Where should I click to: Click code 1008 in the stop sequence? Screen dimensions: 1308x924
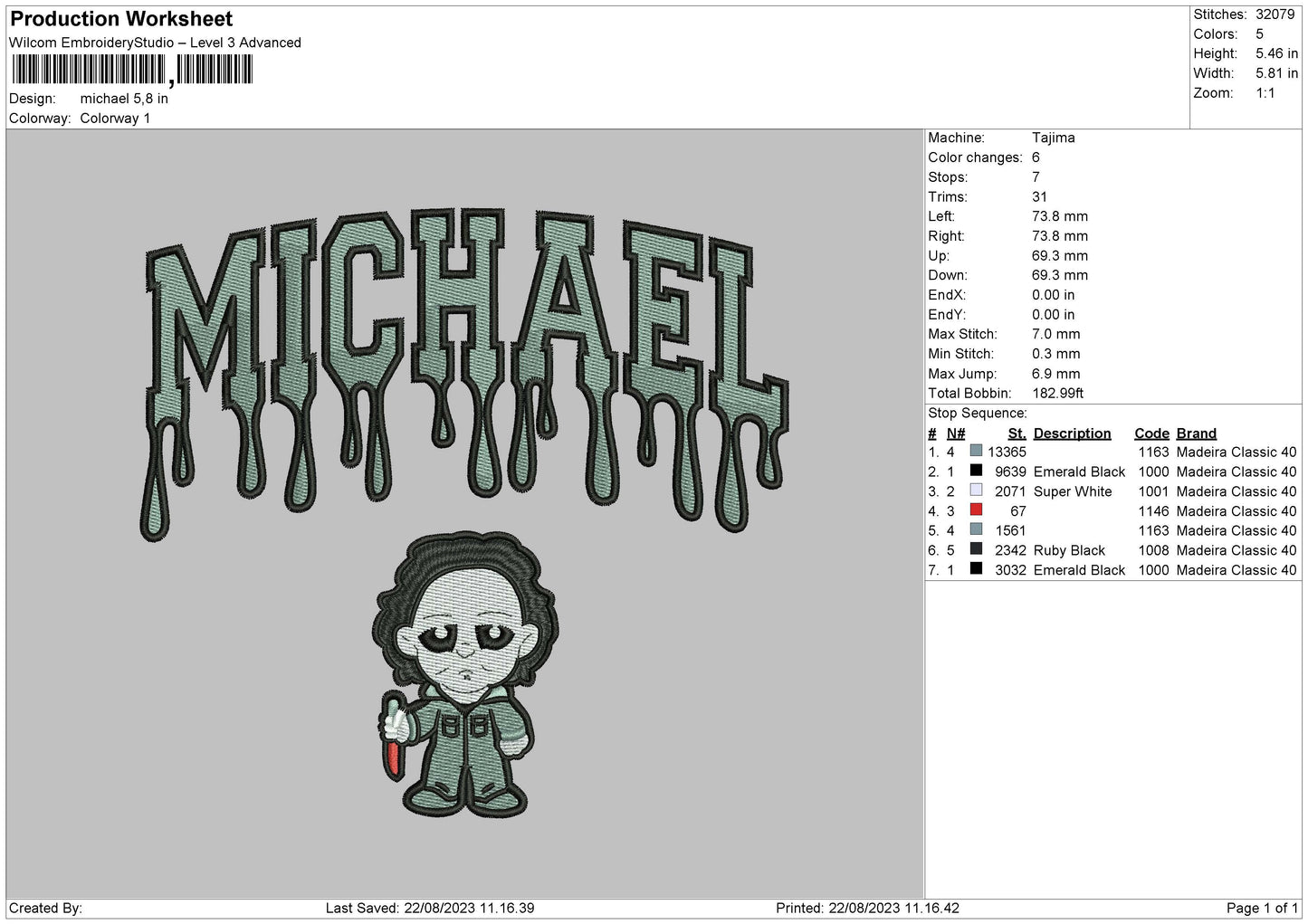(x=1153, y=550)
